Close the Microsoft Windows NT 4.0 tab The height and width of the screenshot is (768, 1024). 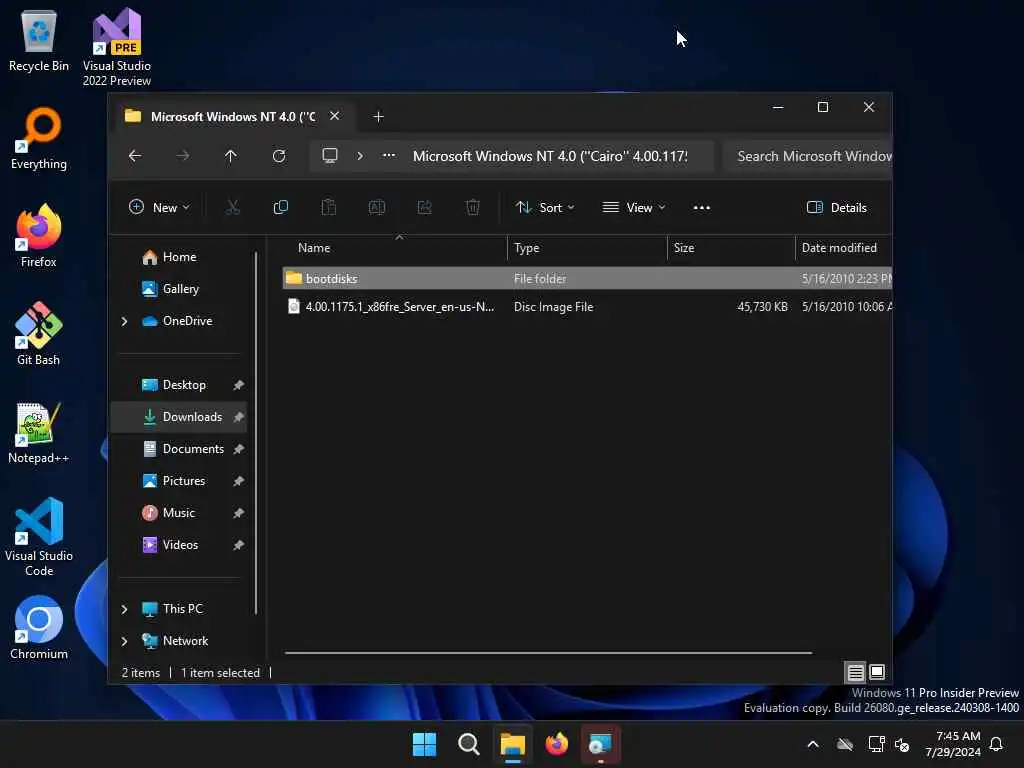(x=334, y=116)
